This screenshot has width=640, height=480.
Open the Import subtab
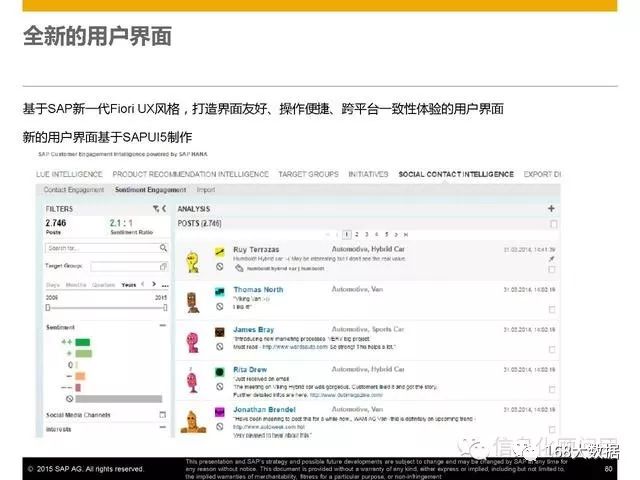click(206, 190)
